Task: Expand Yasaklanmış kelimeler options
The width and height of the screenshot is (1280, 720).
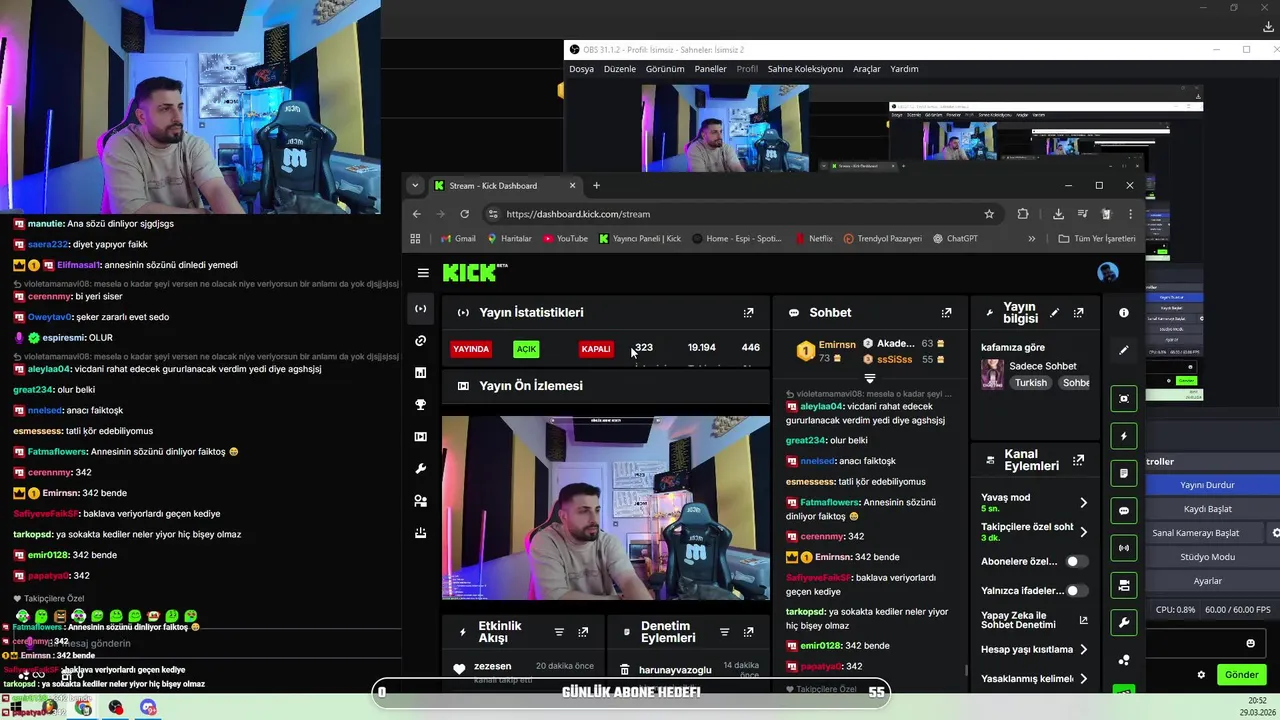Action: 1083,679
